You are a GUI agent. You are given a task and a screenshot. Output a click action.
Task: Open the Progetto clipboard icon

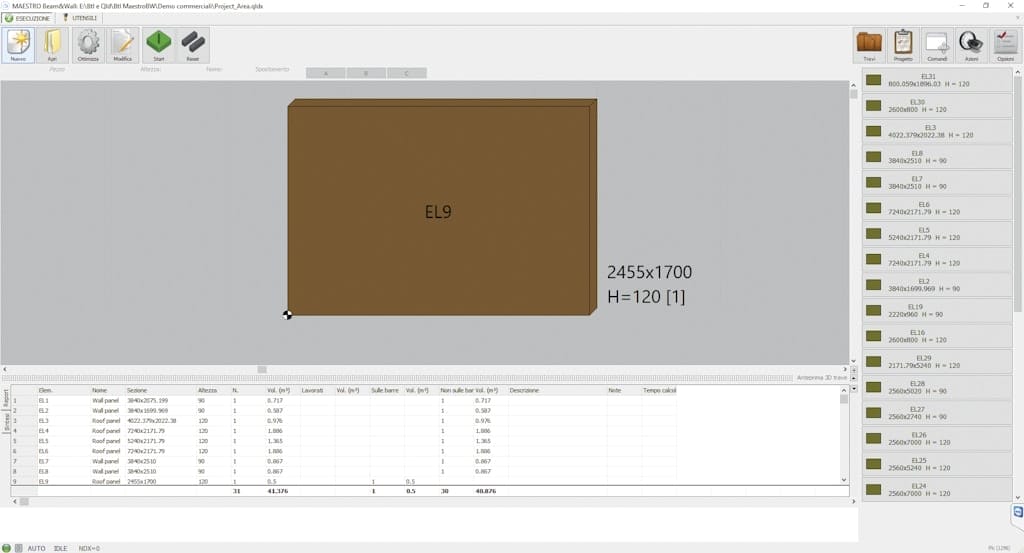pos(903,45)
